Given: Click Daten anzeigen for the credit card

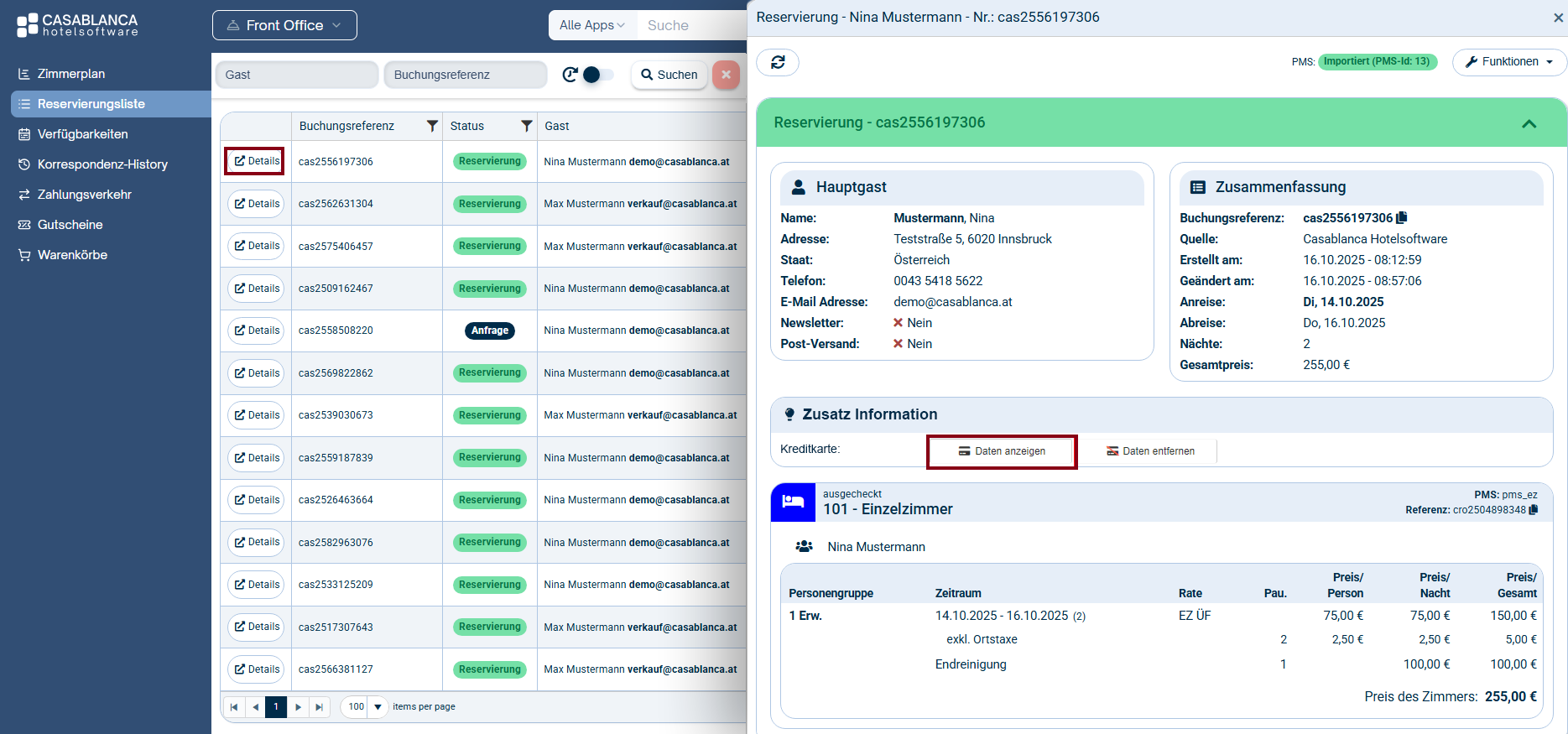Looking at the screenshot, I should point(1002,451).
